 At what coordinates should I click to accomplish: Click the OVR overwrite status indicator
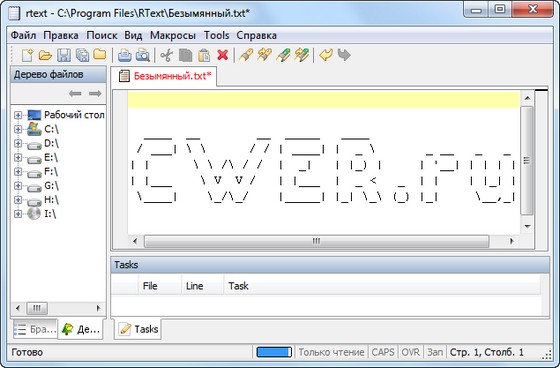[410, 352]
